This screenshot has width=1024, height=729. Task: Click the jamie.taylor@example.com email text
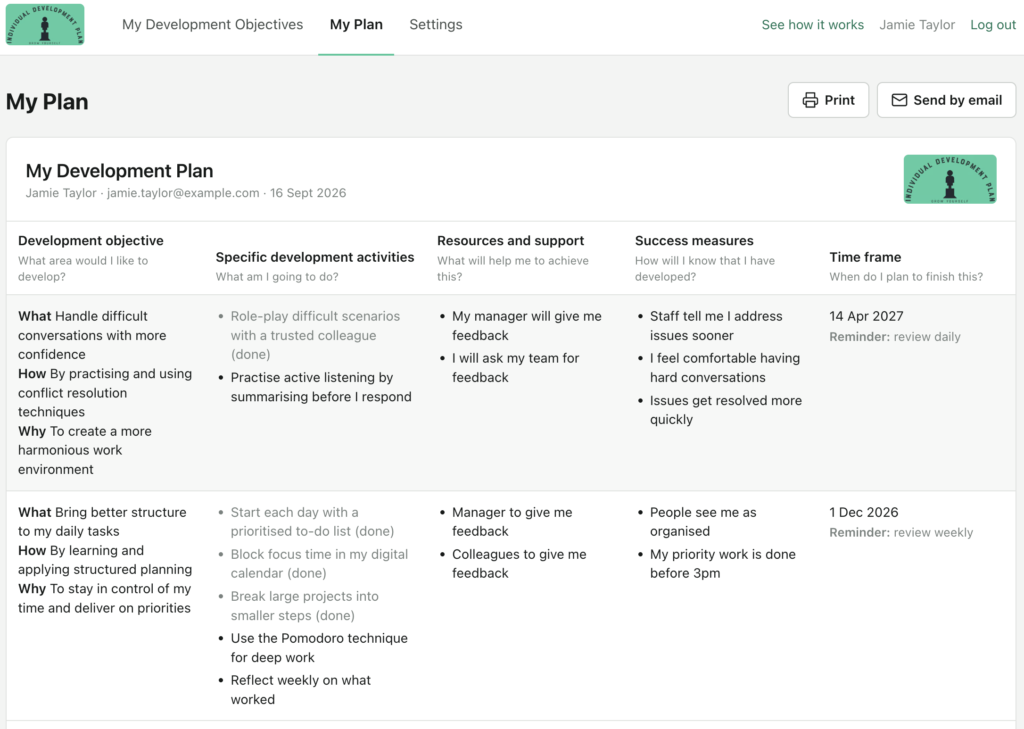(x=183, y=193)
